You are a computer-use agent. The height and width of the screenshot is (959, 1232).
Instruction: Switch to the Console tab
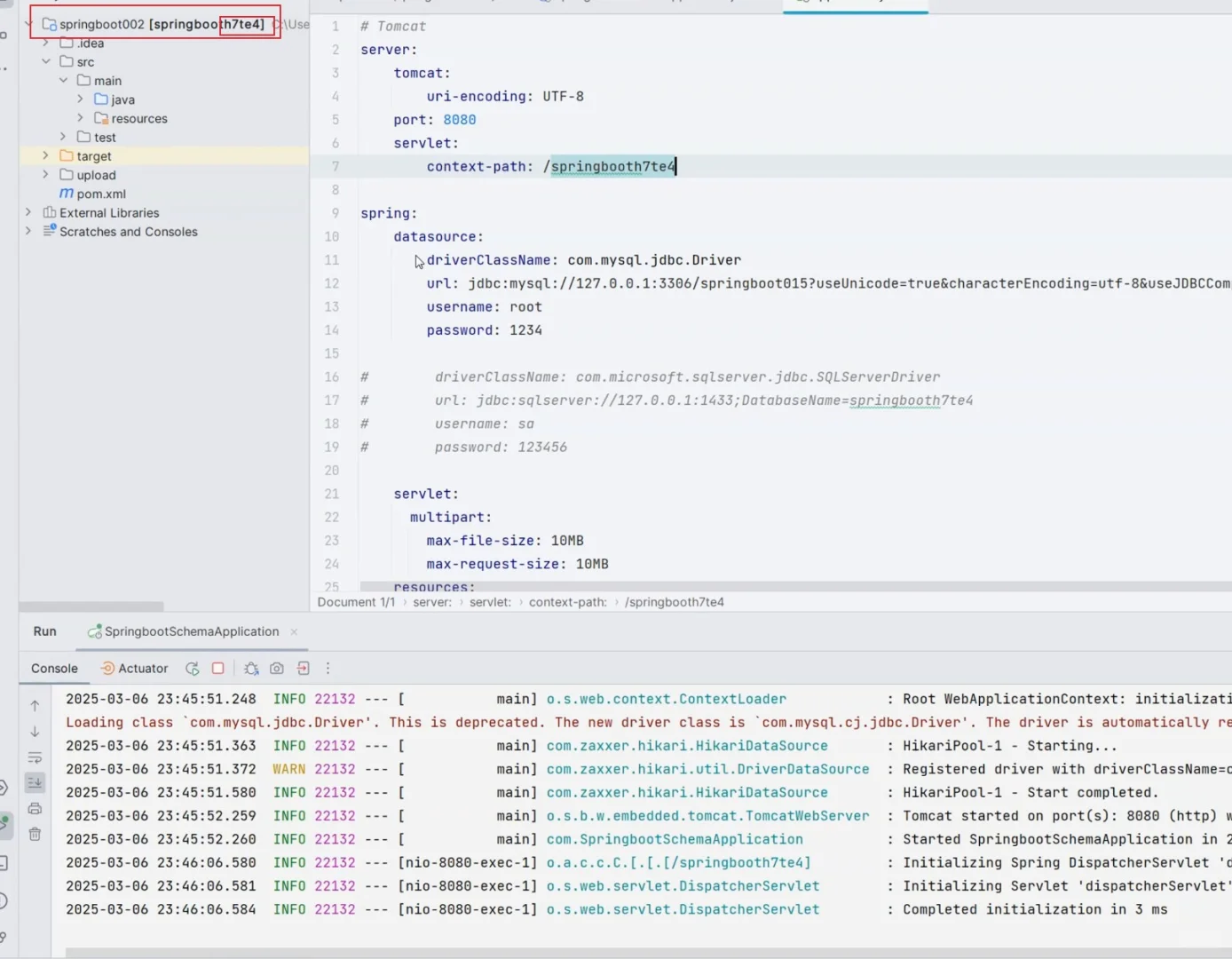(x=54, y=668)
